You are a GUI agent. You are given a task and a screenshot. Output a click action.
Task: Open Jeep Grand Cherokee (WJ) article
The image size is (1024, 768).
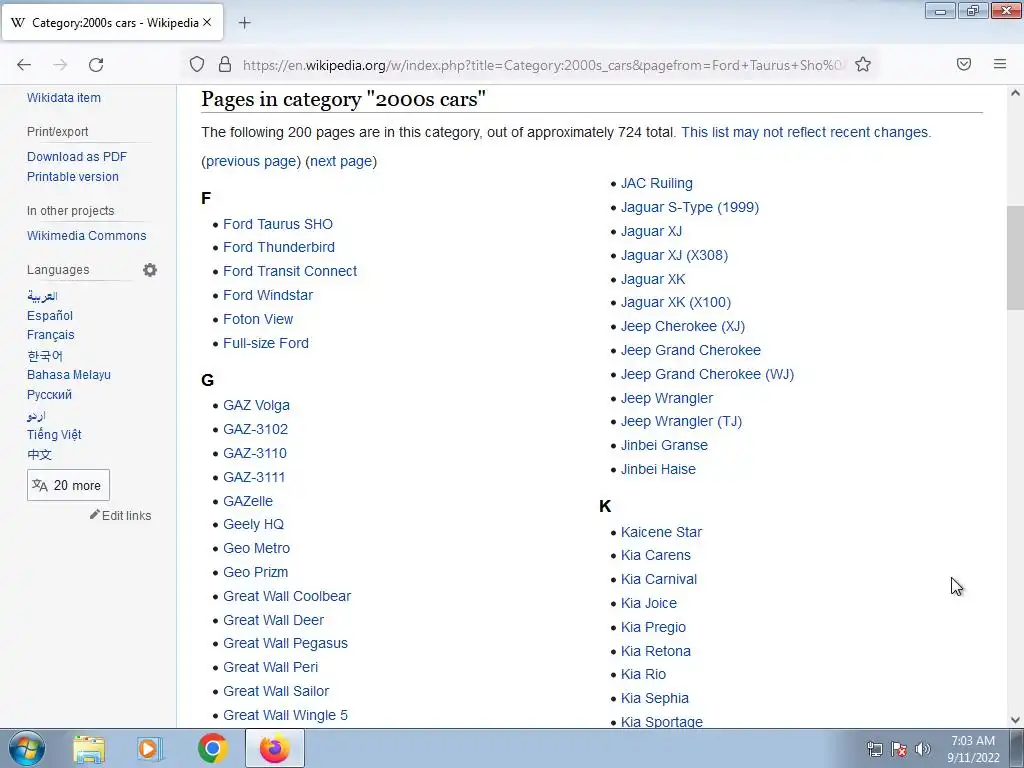[707, 374]
